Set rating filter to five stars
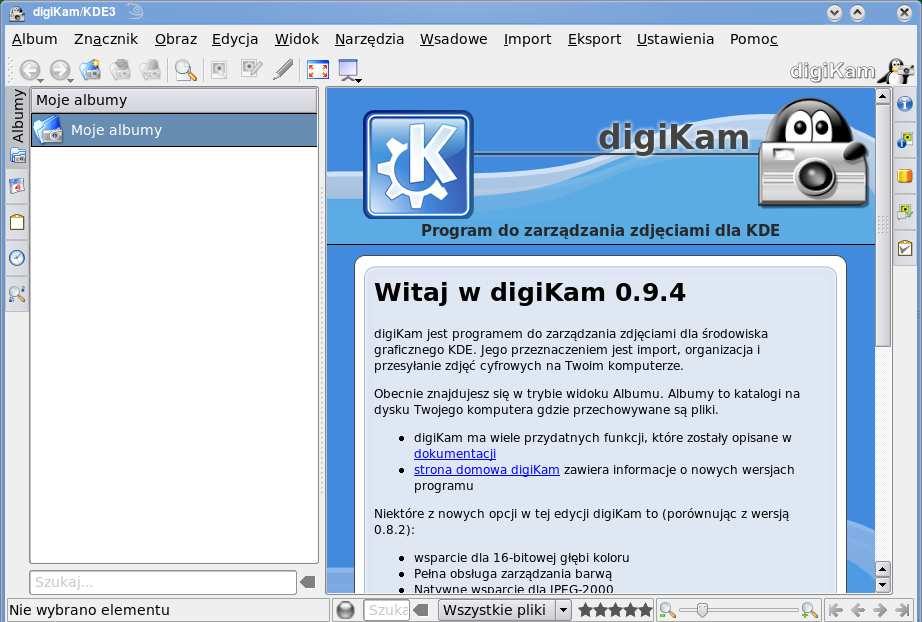 [x=646, y=610]
